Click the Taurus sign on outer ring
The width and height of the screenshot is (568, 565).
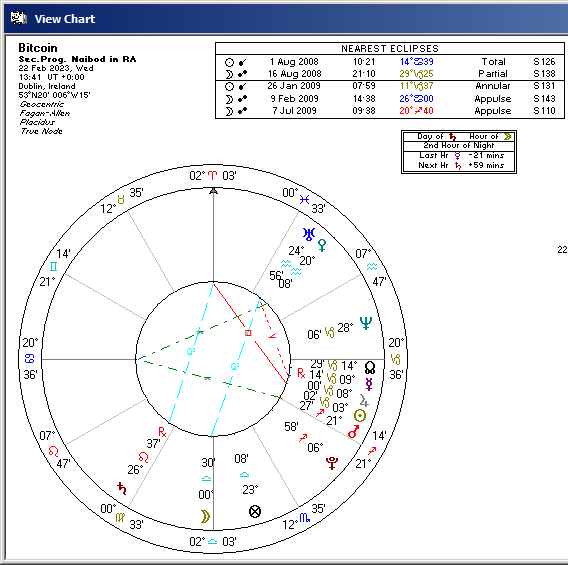[121, 199]
